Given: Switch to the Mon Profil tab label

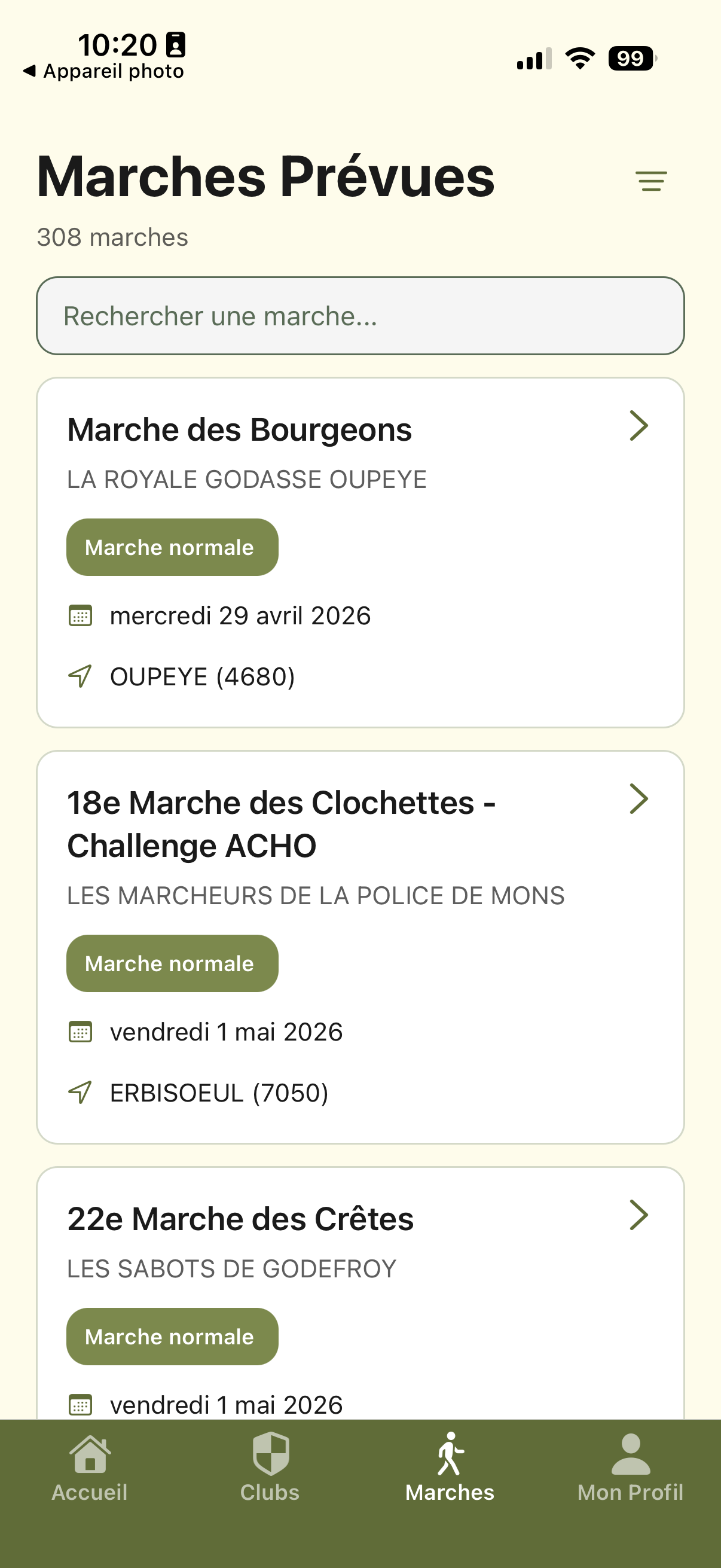Looking at the screenshot, I should tap(630, 1492).
